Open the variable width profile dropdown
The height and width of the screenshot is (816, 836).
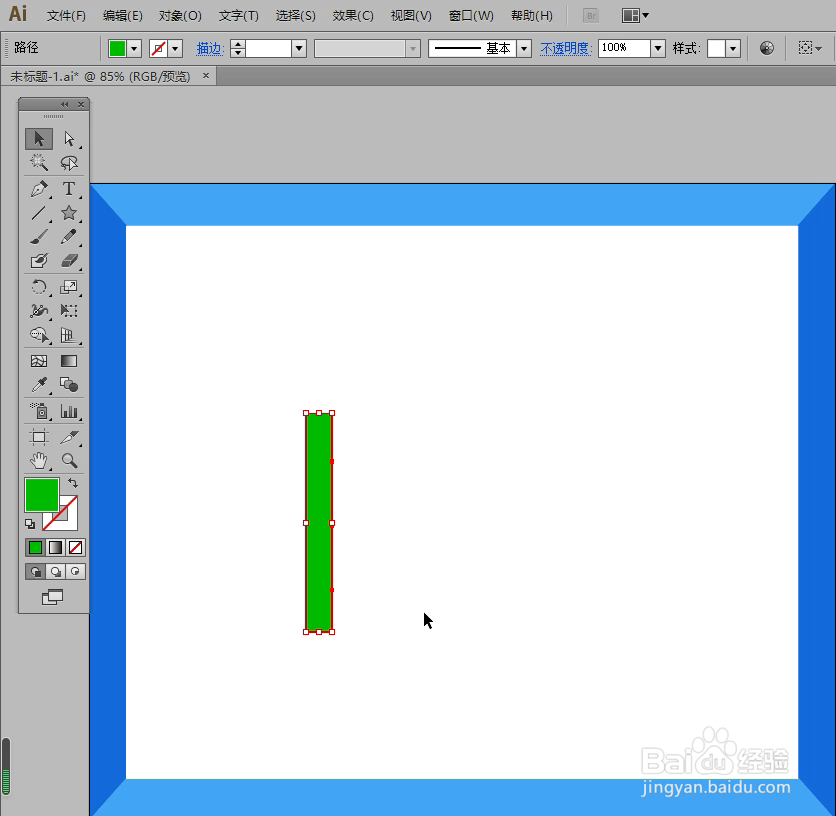413,49
